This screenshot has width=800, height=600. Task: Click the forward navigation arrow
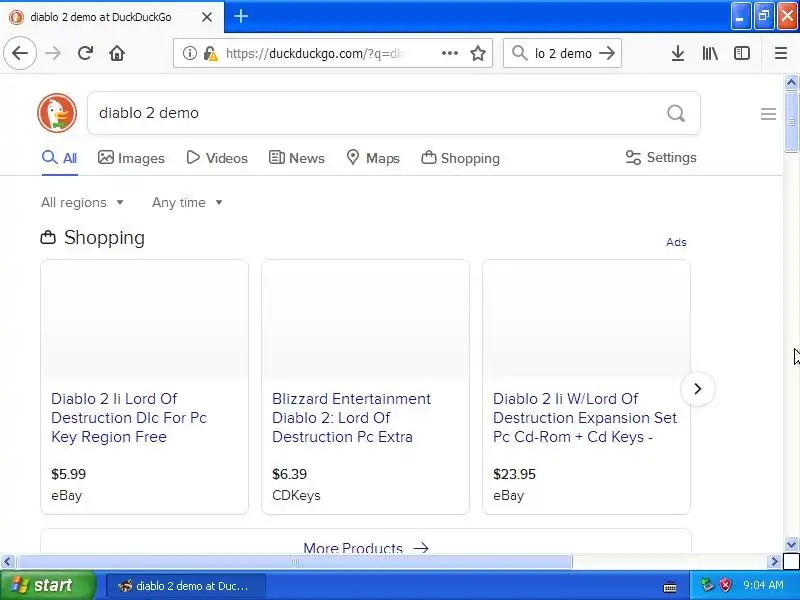click(x=53, y=53)
